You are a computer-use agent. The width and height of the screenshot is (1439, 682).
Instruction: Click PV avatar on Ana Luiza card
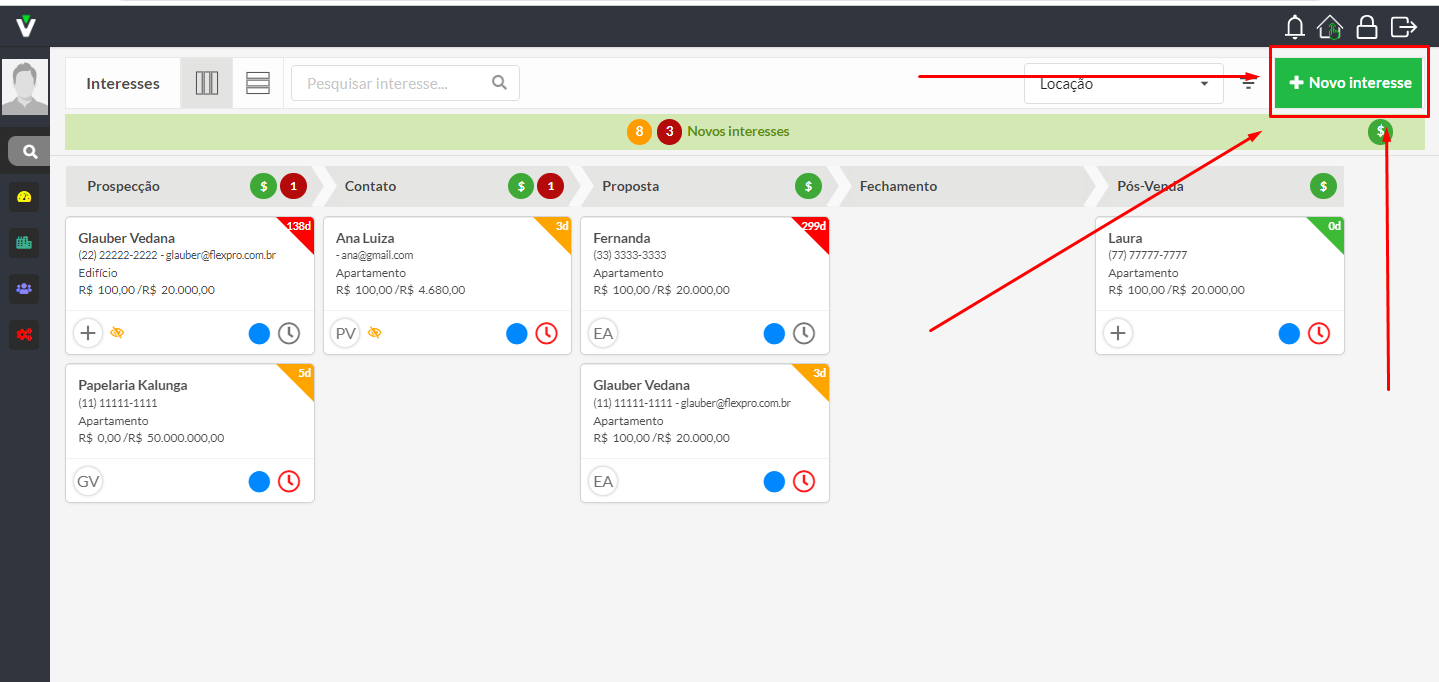click(346, 333)
